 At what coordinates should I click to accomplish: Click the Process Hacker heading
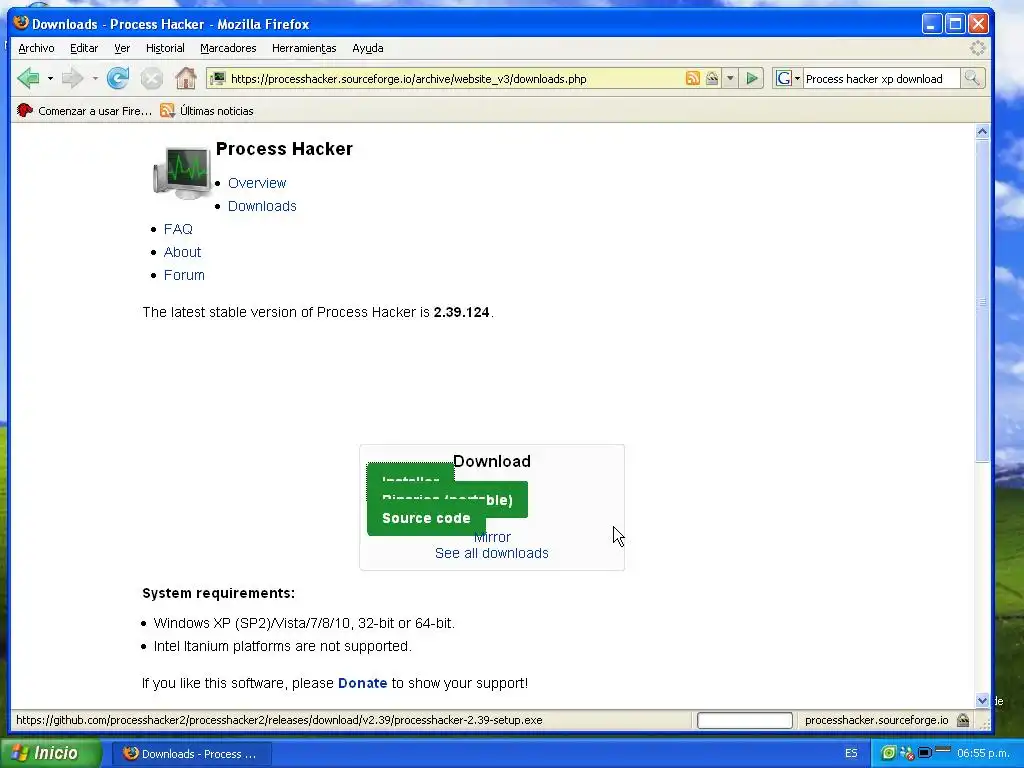coord(284,149)
